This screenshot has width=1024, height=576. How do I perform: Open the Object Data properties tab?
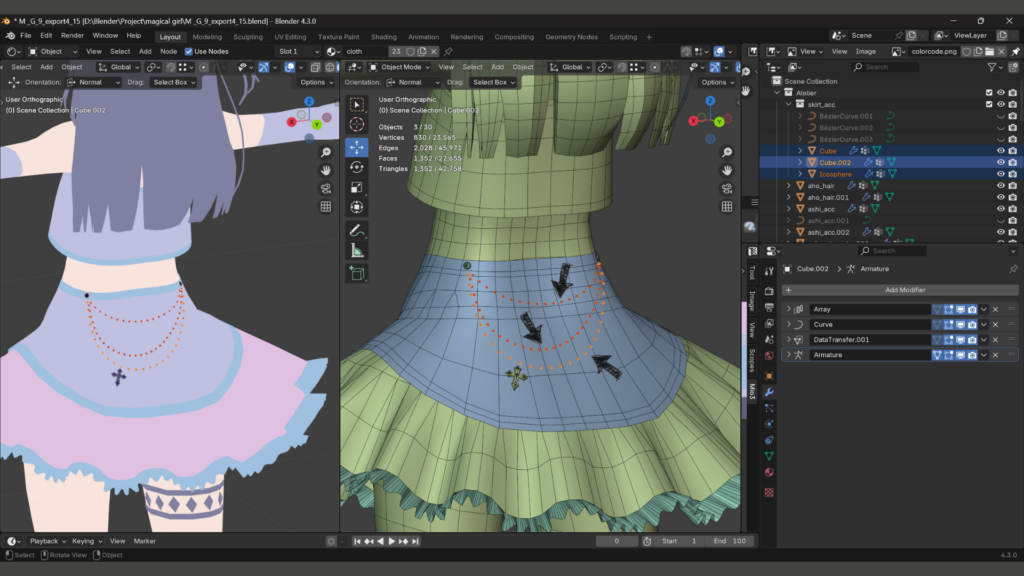point(769,456)
